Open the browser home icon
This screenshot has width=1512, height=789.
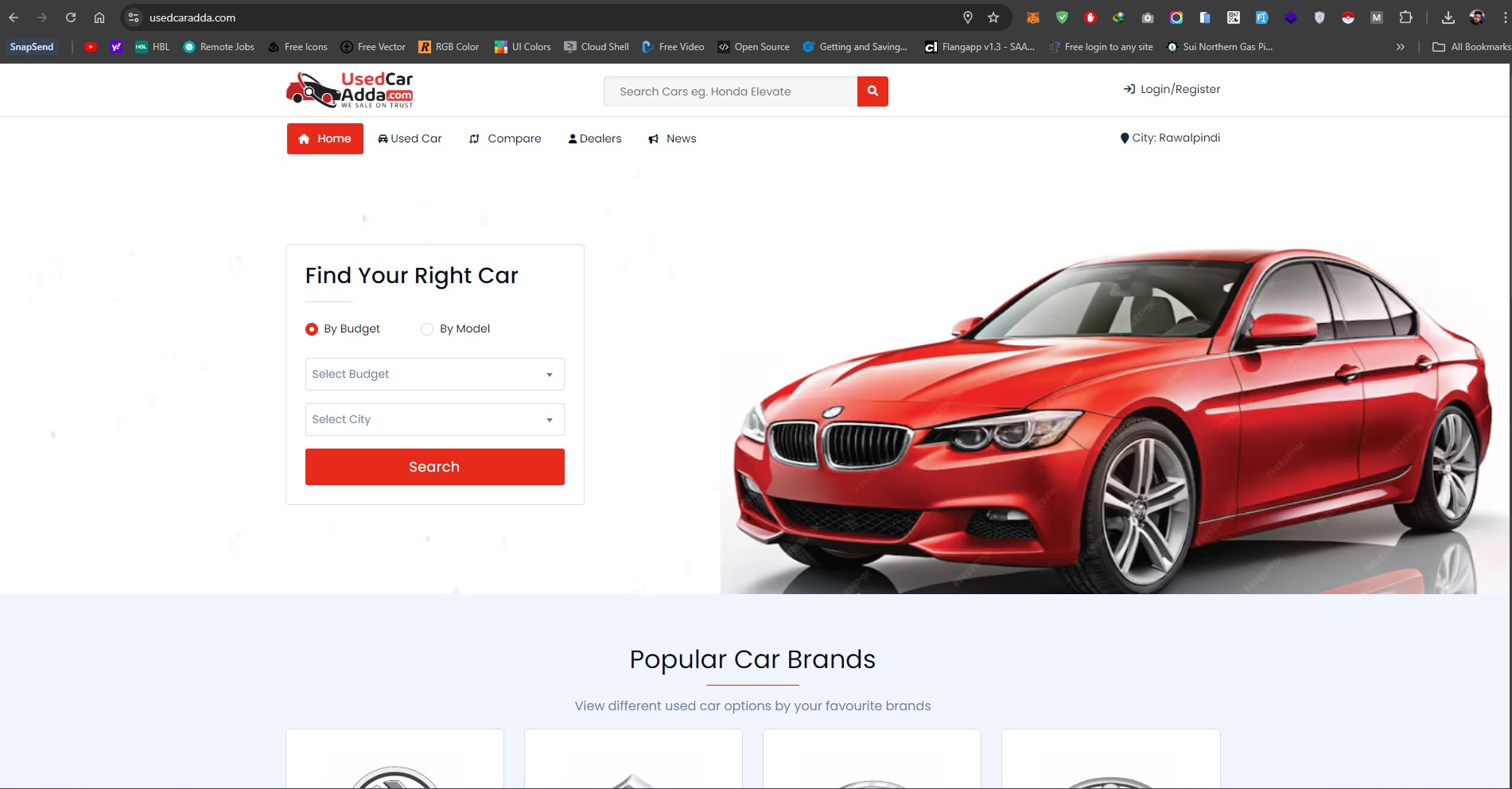(x=99, y=17)
